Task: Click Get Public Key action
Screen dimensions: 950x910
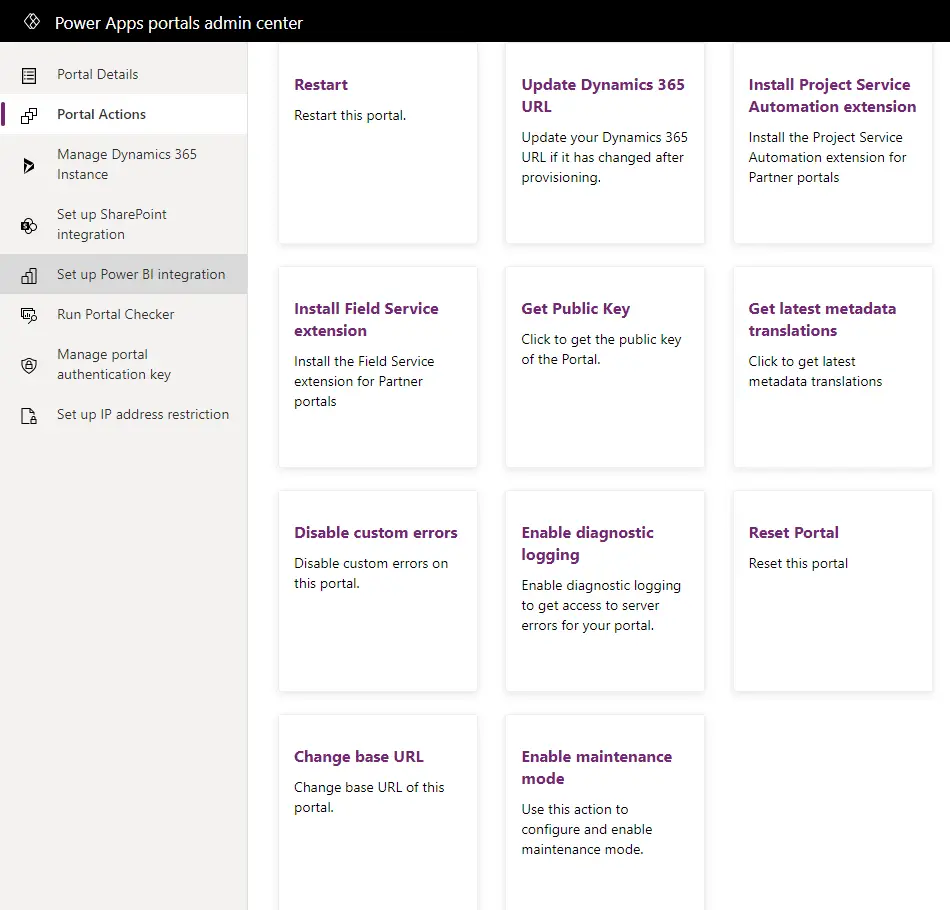Action: [605, 367]
